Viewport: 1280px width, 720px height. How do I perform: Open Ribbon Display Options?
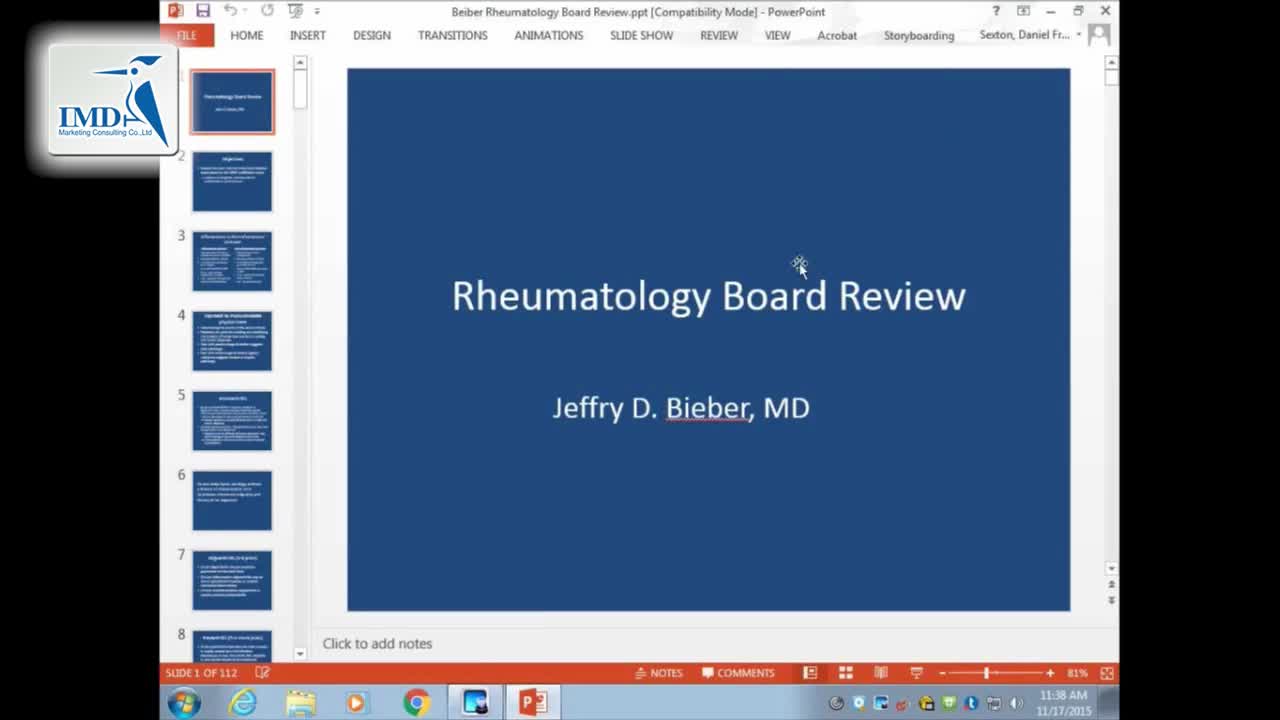click(1023, 11)
